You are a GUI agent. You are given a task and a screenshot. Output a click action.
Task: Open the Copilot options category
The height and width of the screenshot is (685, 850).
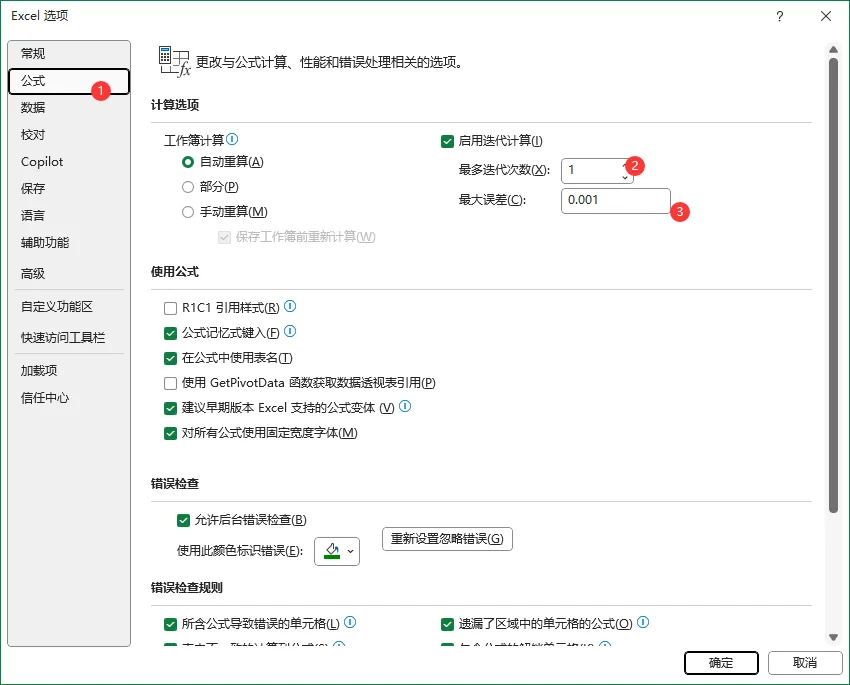69,162
